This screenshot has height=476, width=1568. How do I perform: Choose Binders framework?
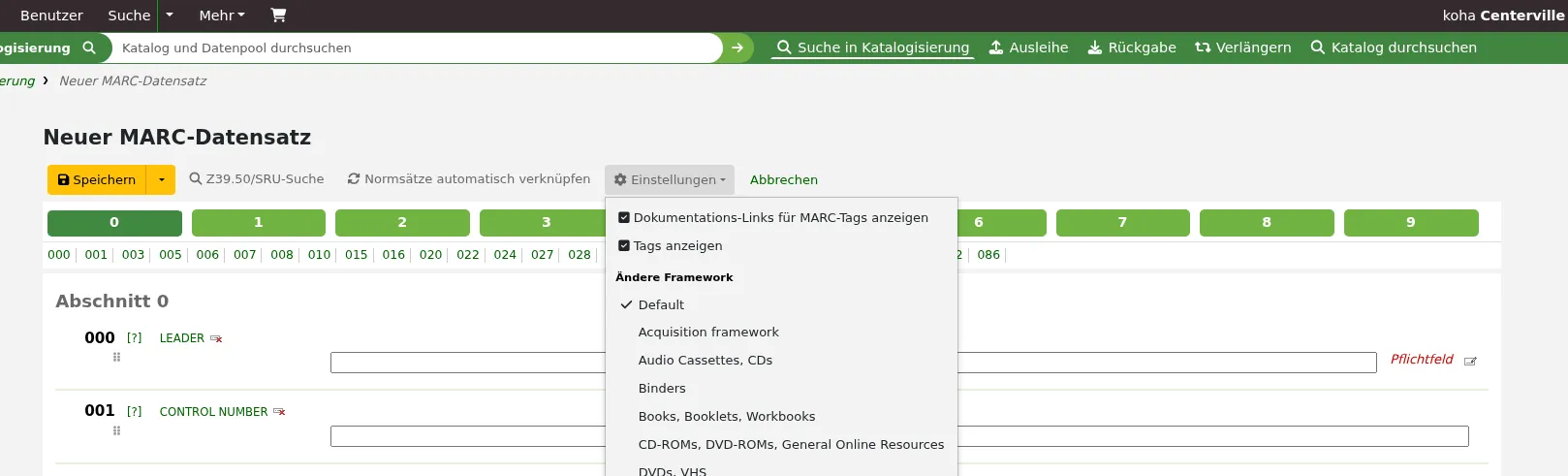[x=662, y=389]
